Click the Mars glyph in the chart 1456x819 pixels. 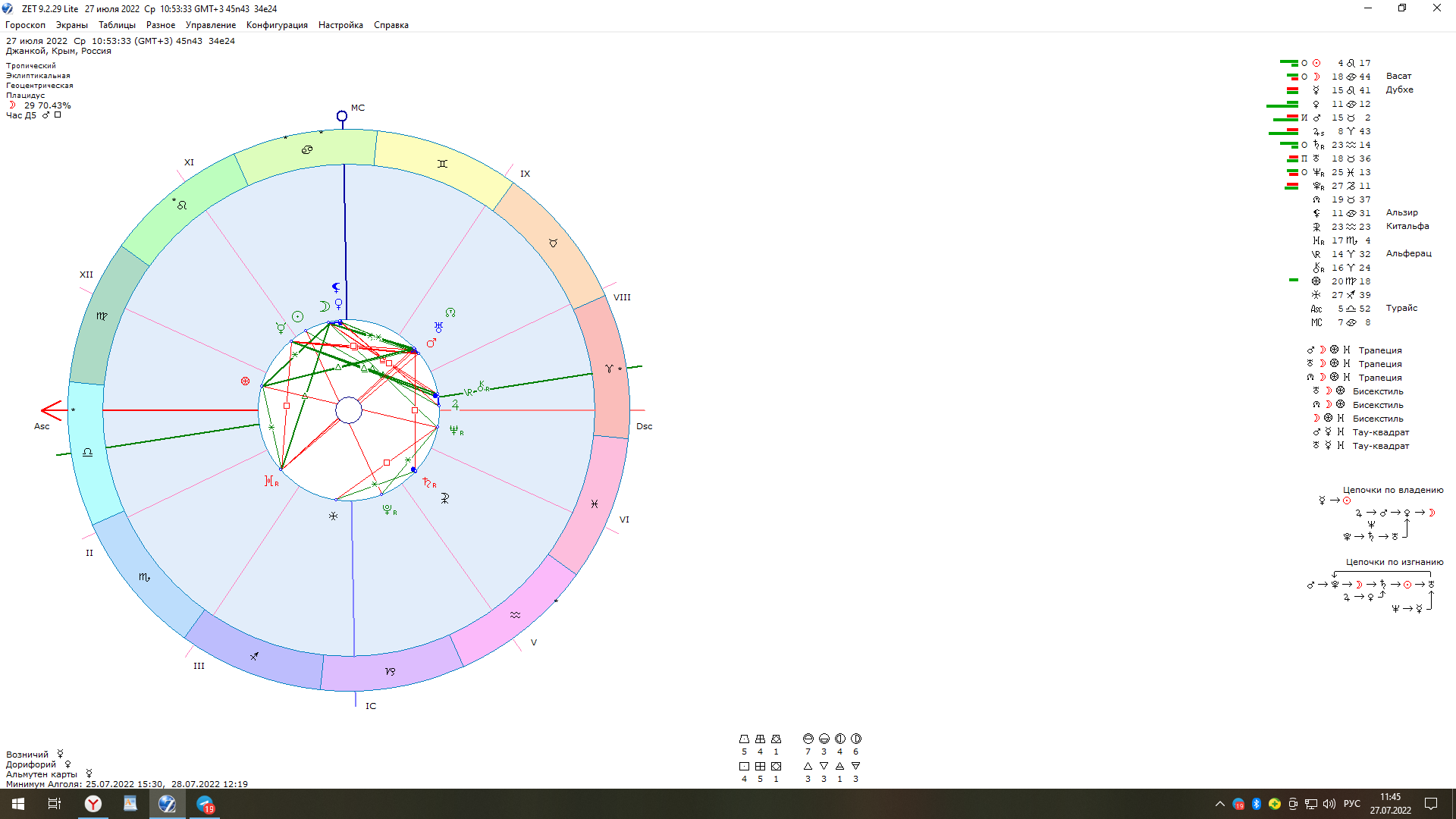431,343
